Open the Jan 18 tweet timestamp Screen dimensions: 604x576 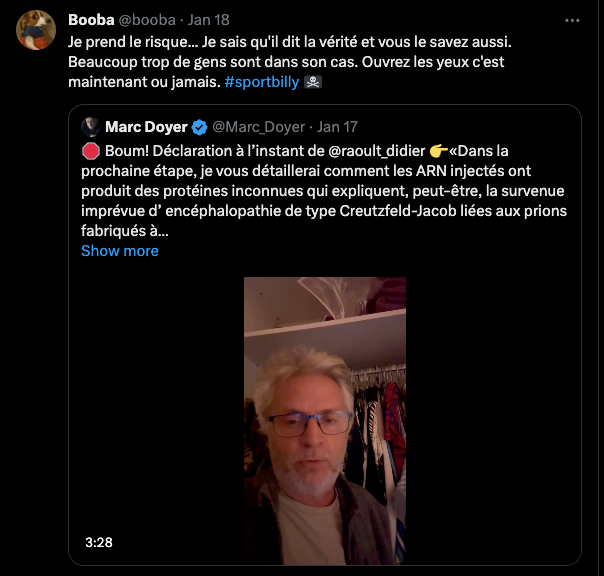coord(208,20)
